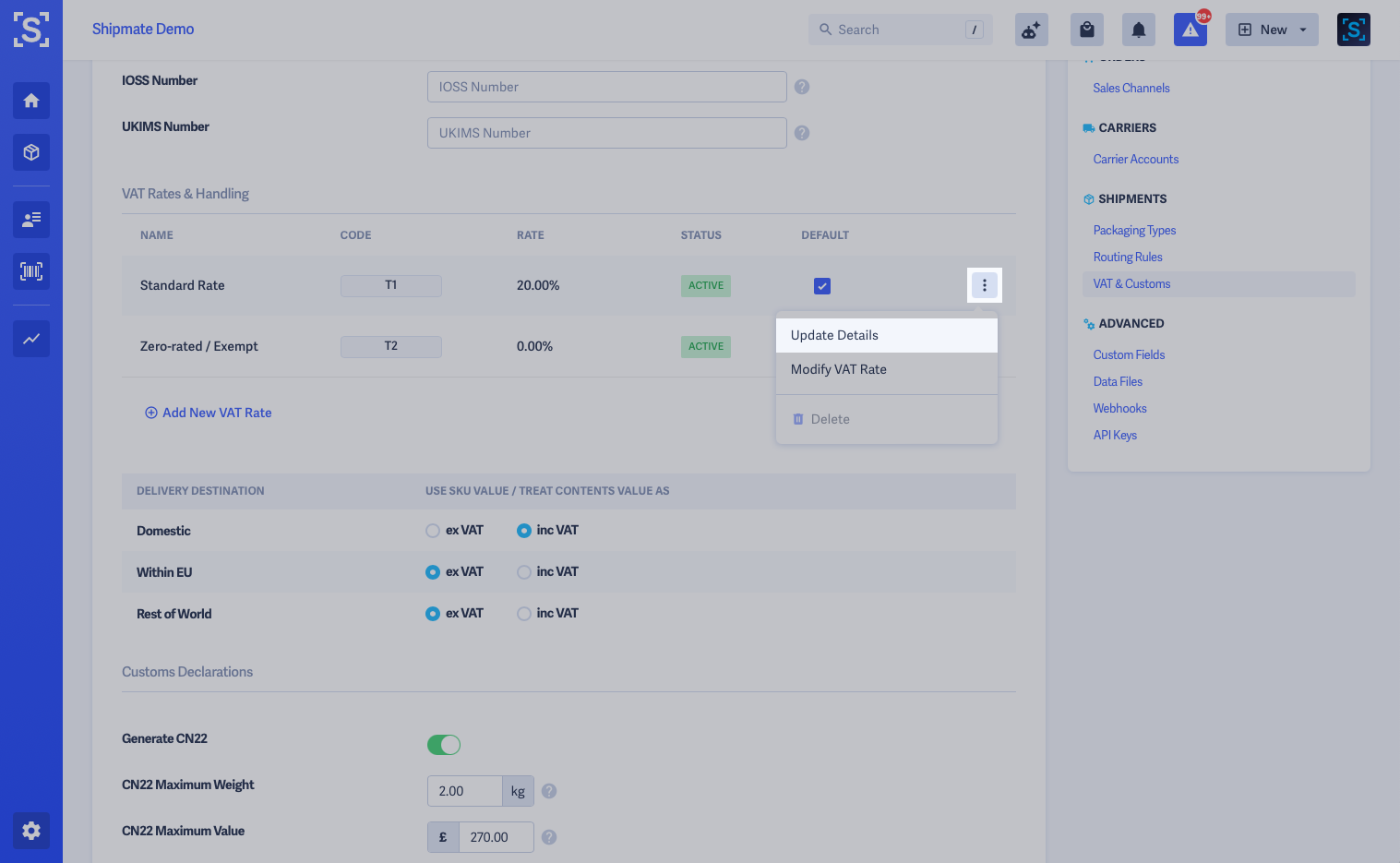Click the Standard Rate name cell
Image resolution: width=1400 pixels, height=863 pixels.
183,285
